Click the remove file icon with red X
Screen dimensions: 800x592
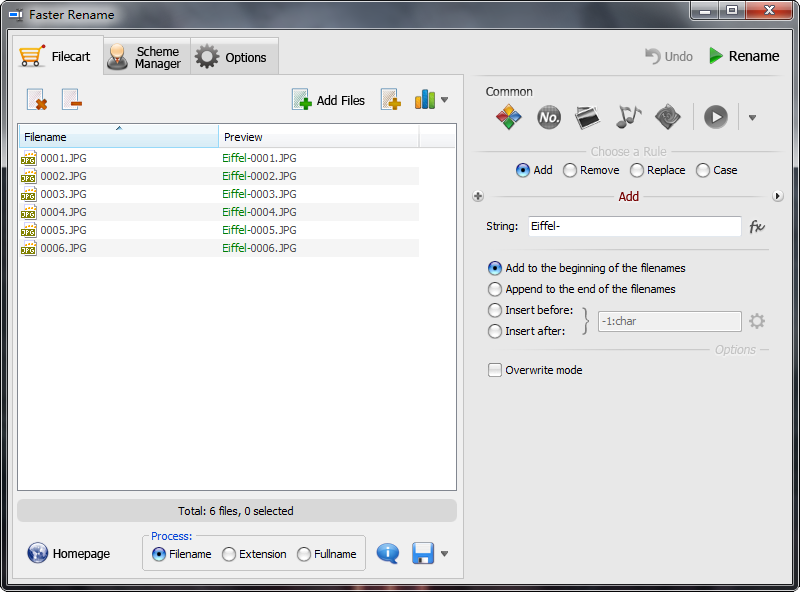(37, 100)
